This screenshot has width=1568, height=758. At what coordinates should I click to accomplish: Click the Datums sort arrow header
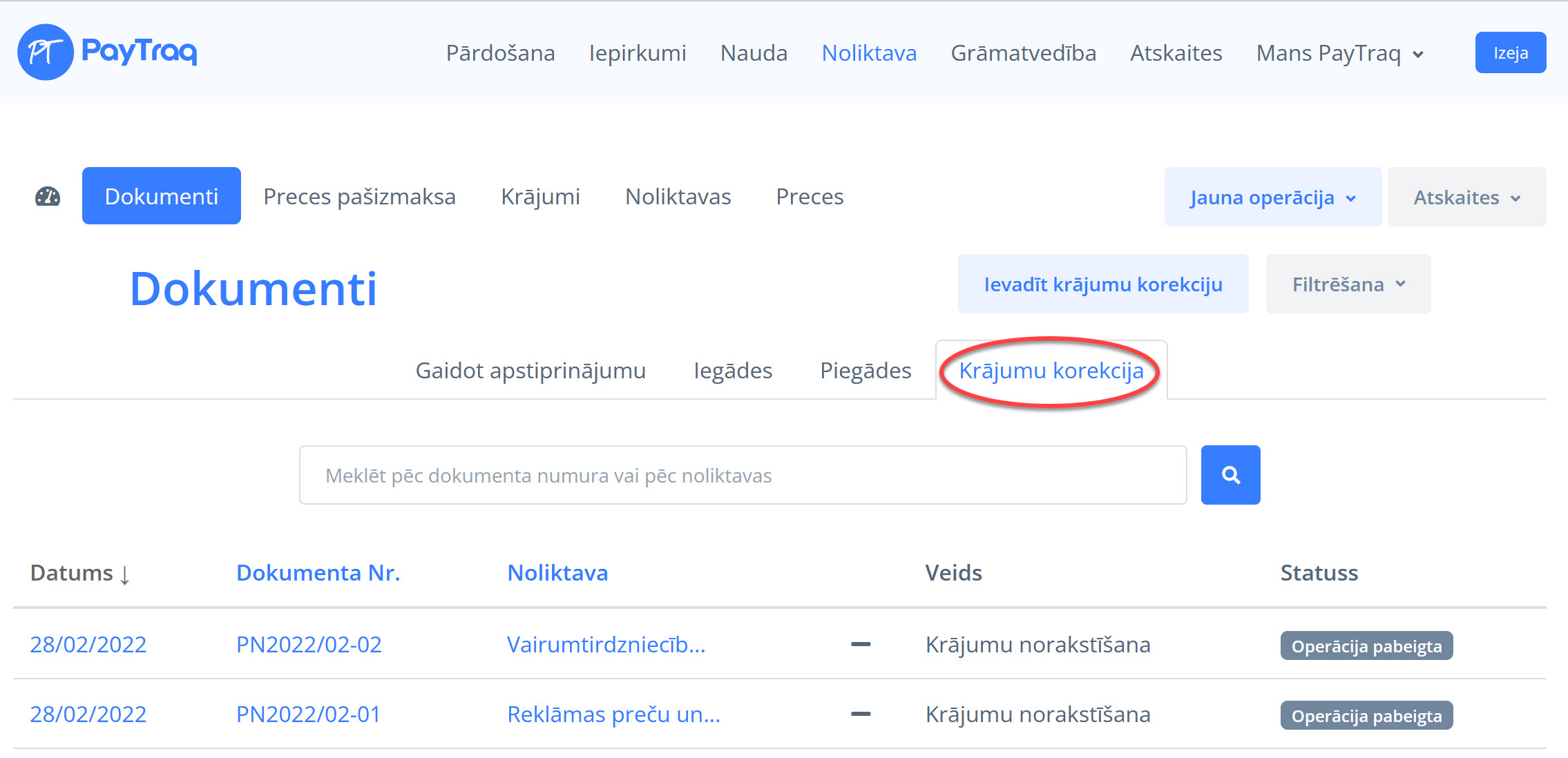[x=80, y=573]
